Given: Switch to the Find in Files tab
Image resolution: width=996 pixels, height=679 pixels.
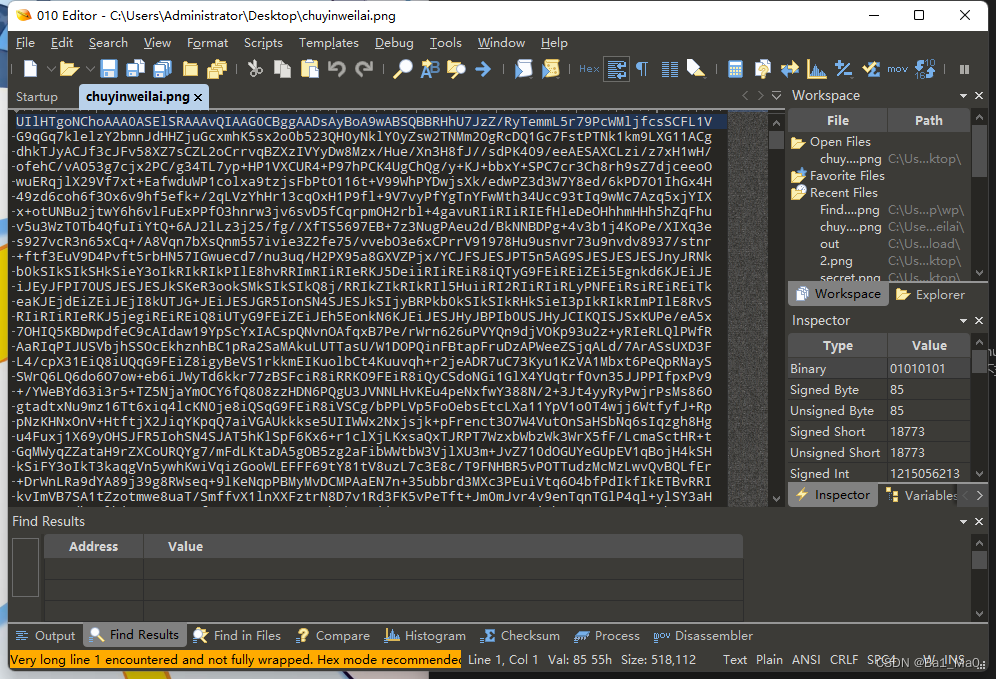Looking at the screenshot, I should click(237, 635).
